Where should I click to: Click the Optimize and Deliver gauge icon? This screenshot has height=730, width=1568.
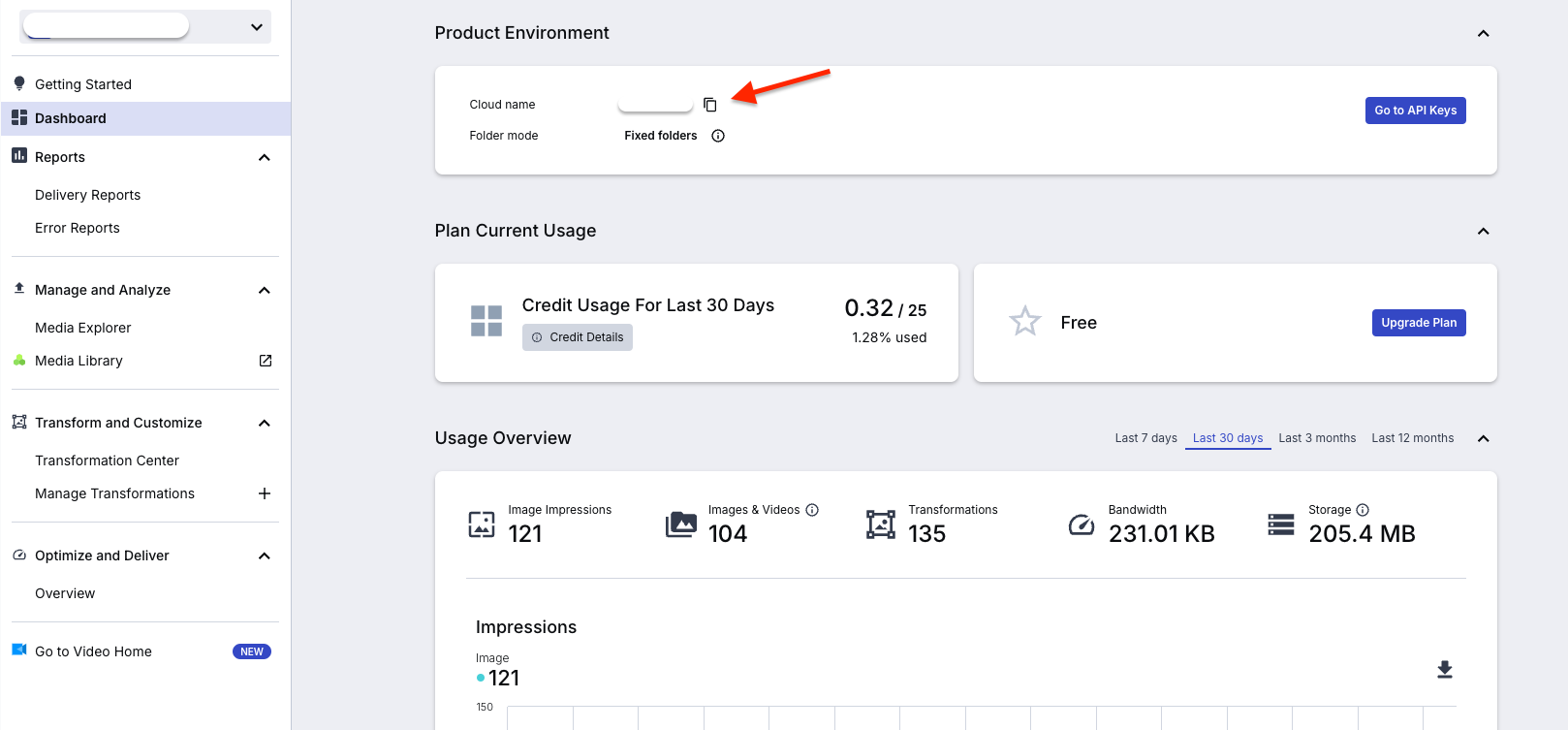(19, 555)
